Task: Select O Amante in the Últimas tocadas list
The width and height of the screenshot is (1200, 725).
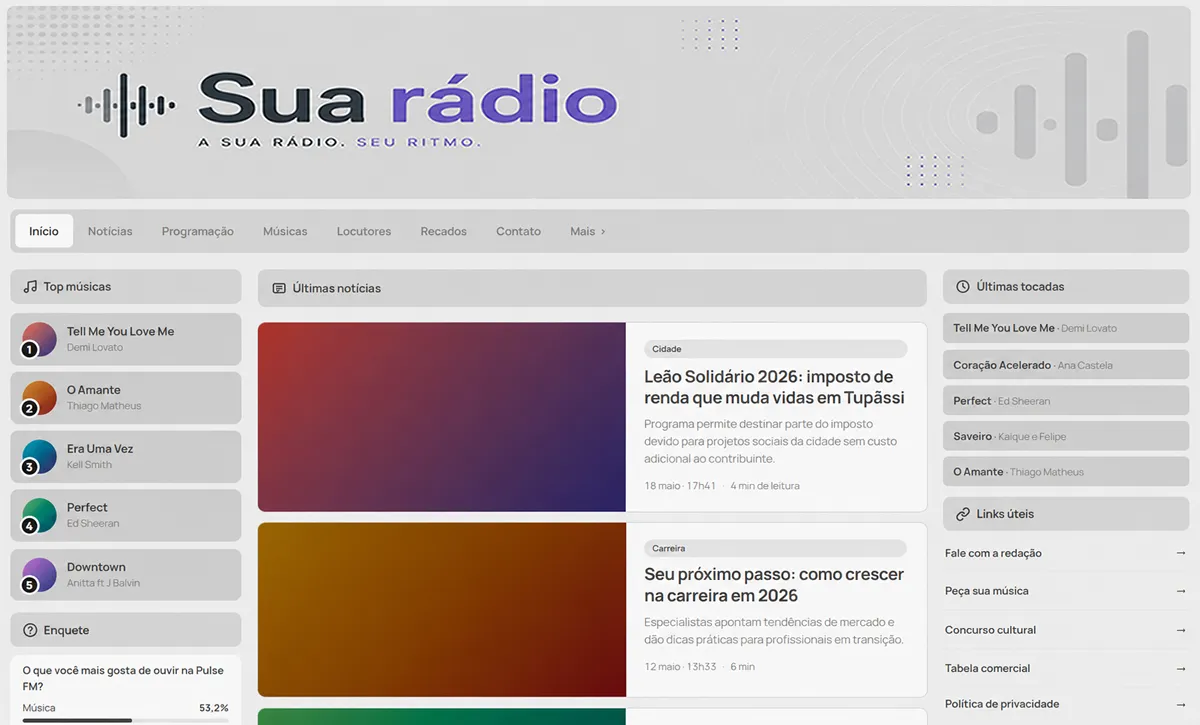Action: pyautogui.click(x=1066, y=472)
